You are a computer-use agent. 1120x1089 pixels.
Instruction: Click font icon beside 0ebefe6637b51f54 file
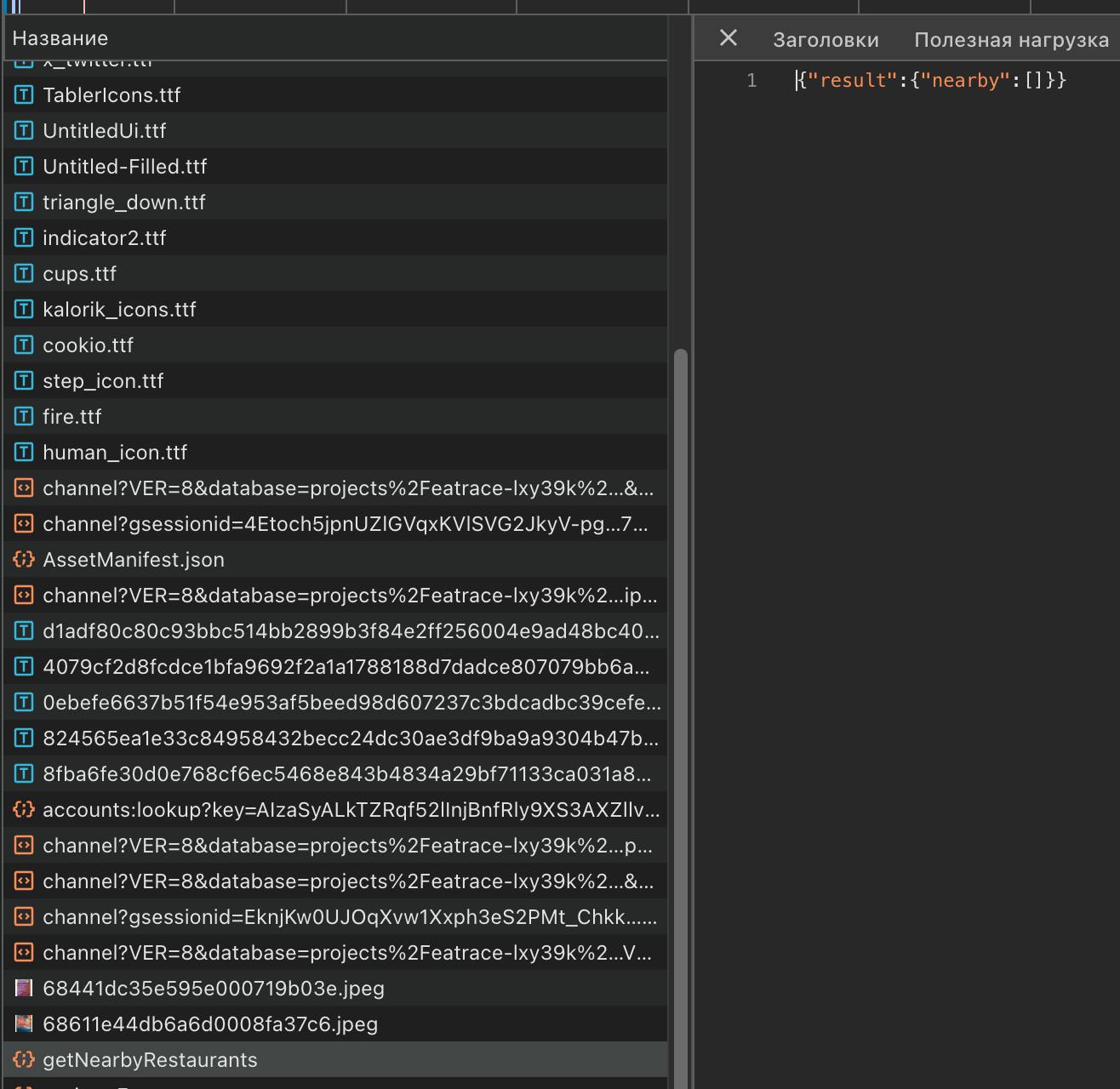pos(24,703)
